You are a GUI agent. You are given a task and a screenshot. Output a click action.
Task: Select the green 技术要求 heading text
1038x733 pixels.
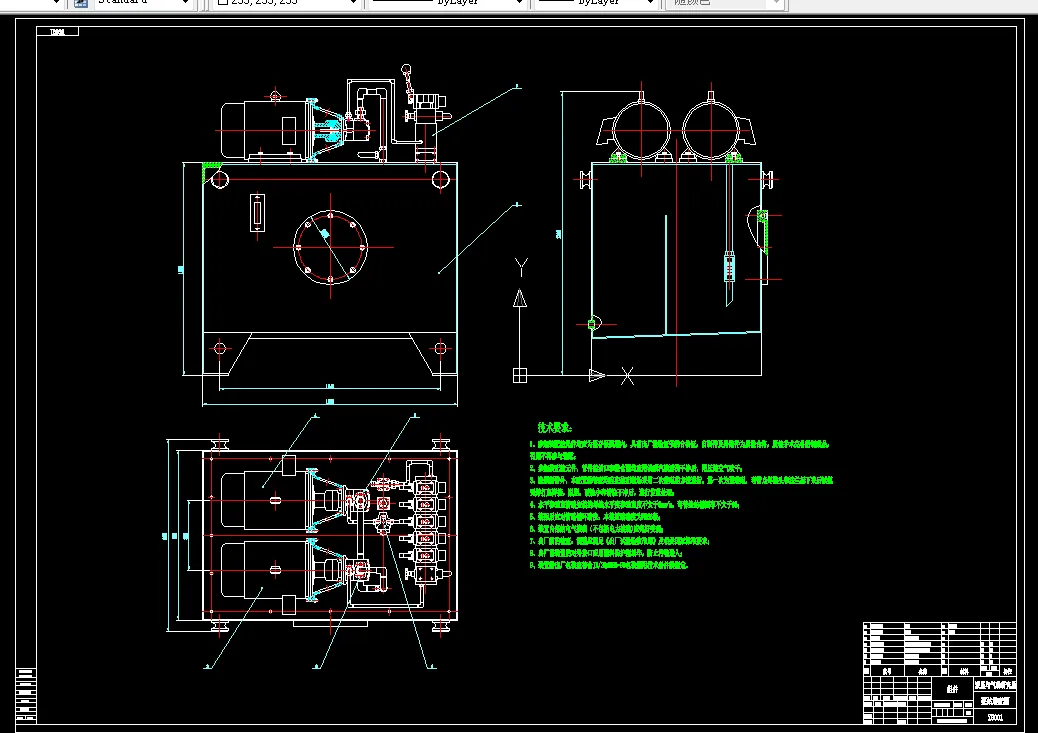point(555,428)
